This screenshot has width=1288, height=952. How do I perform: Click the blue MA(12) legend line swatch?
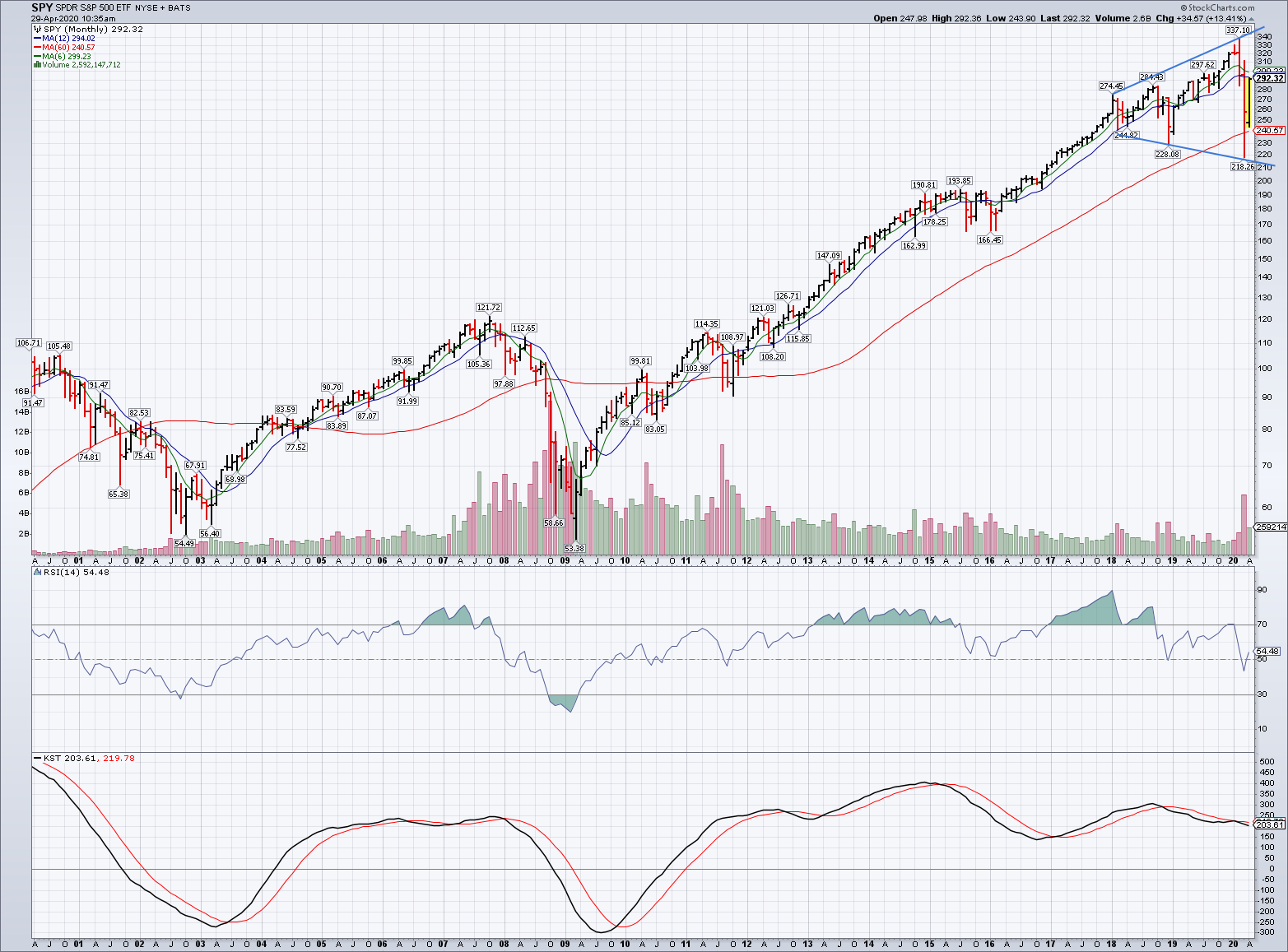coord(37,39)
